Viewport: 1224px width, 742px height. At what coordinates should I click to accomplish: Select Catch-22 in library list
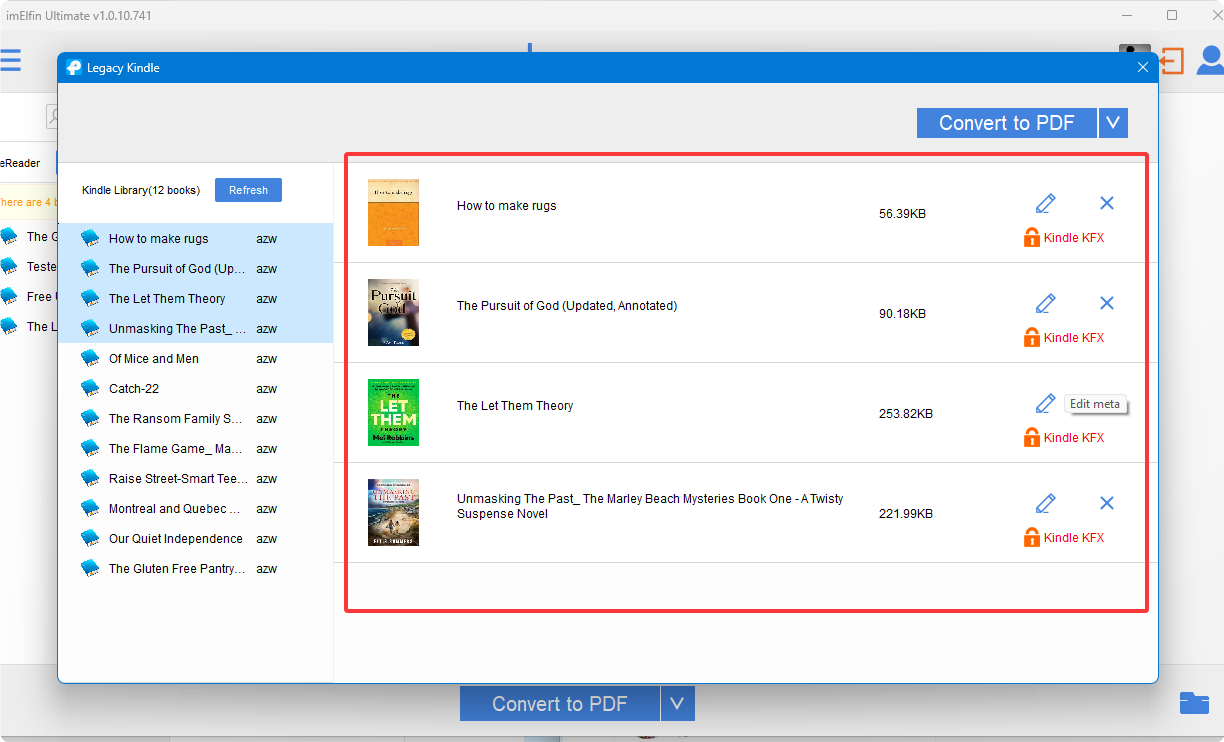196,388
